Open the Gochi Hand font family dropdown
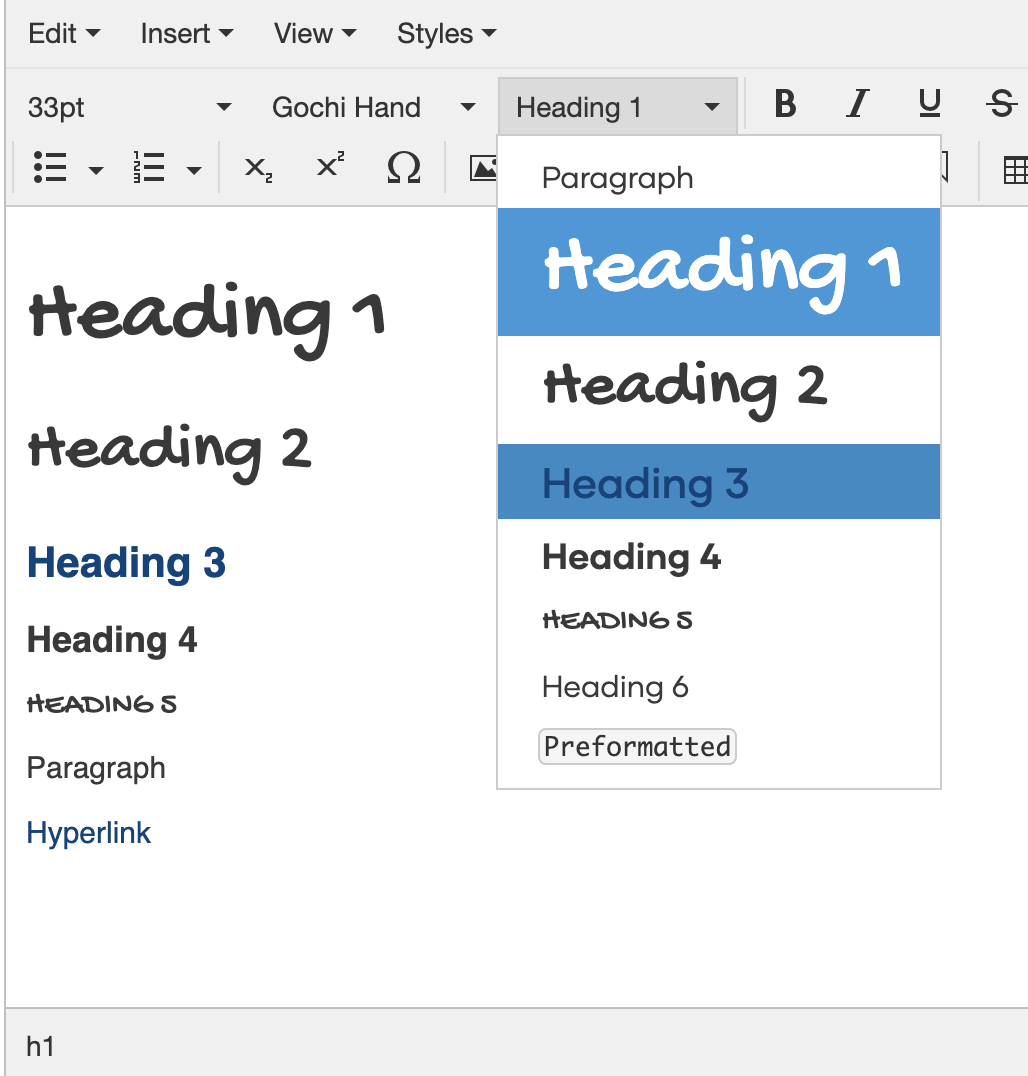Viewport: 1028px width, 1076px height. point(373,107)
